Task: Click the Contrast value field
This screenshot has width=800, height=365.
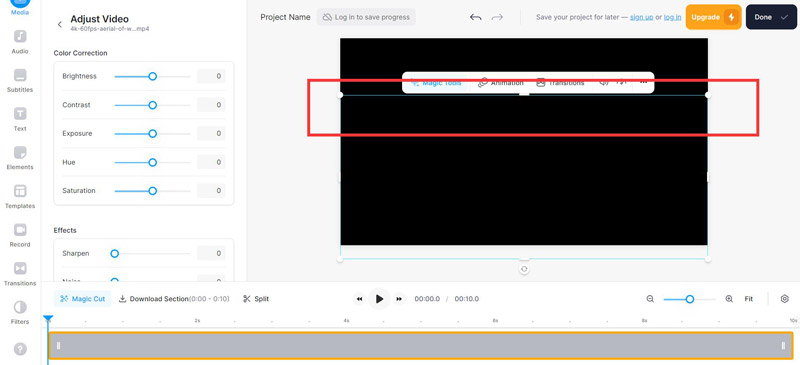Action: tap(211, 105)
